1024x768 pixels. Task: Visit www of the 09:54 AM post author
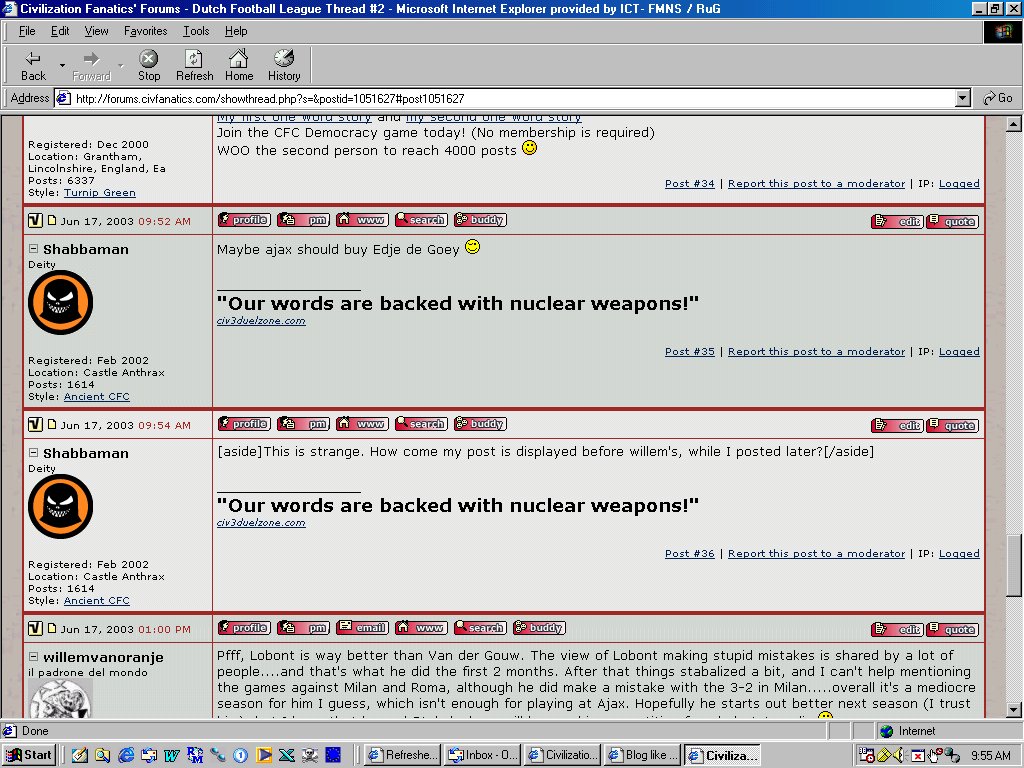[362, 424]
